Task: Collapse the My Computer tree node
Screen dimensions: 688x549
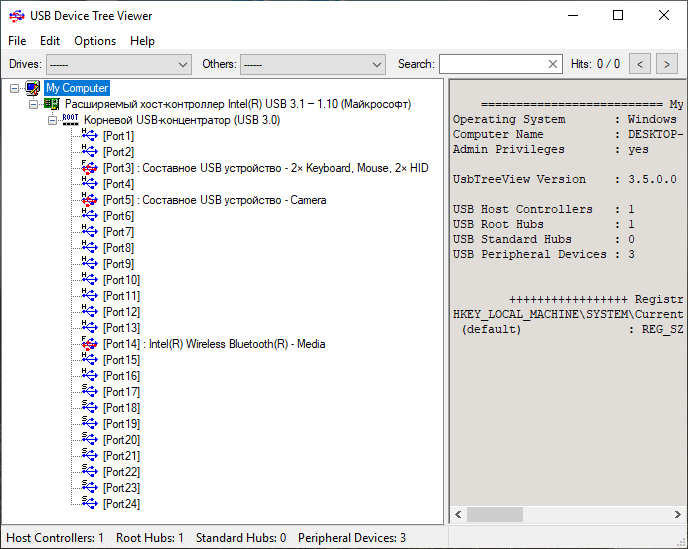Action: click(14, 88)
